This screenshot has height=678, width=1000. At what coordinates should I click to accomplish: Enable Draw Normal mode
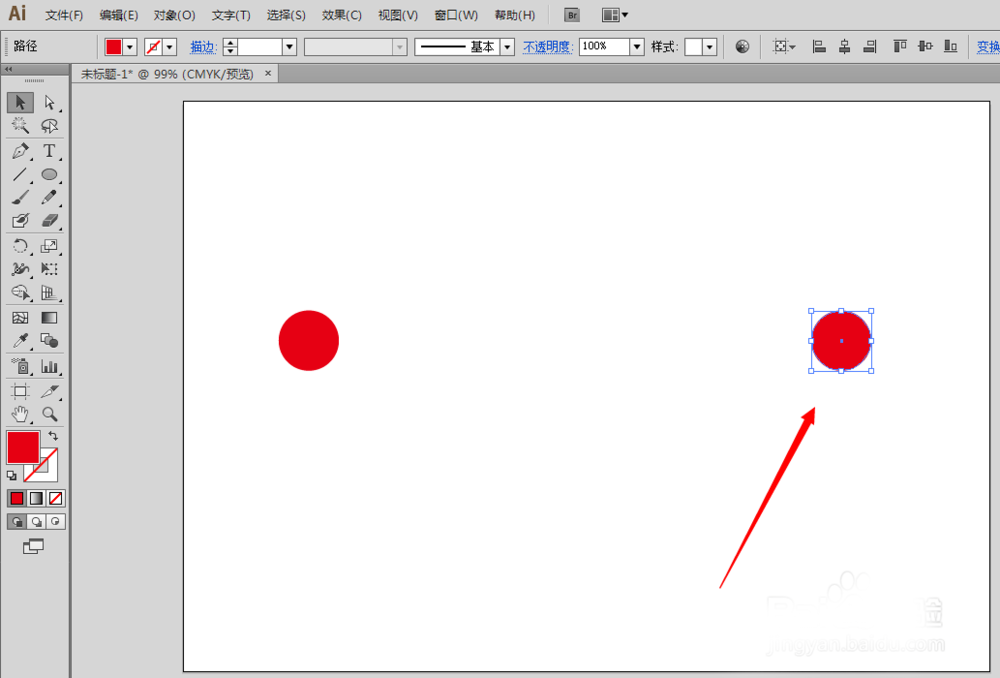tap(17, 522)
